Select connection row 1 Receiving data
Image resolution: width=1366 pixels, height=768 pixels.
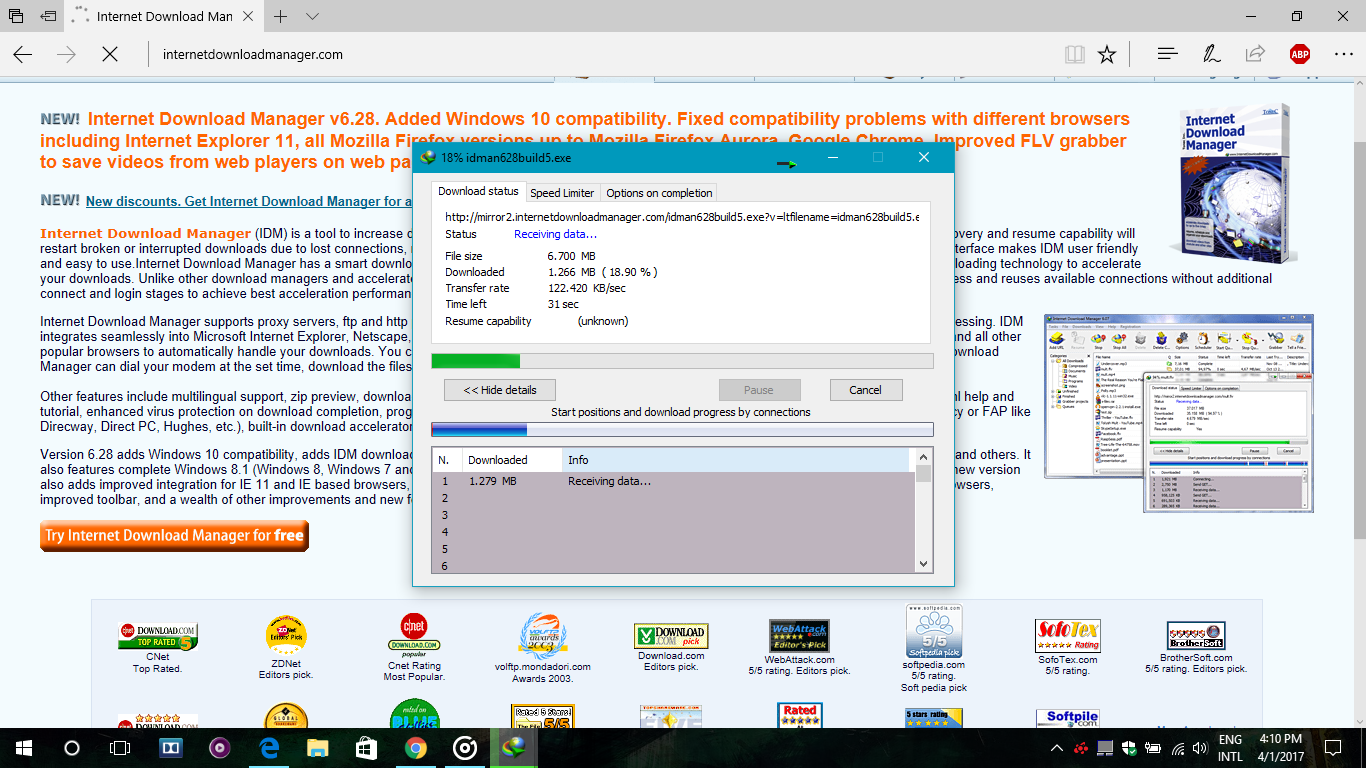pos(673,481)
